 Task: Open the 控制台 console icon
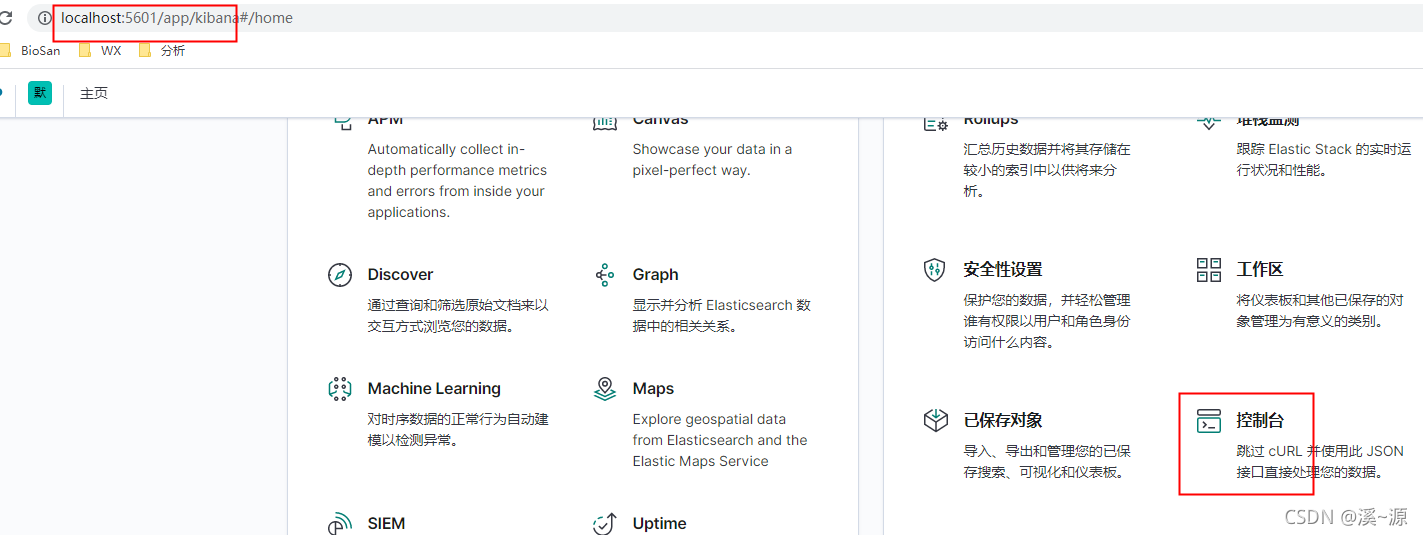1209,421
